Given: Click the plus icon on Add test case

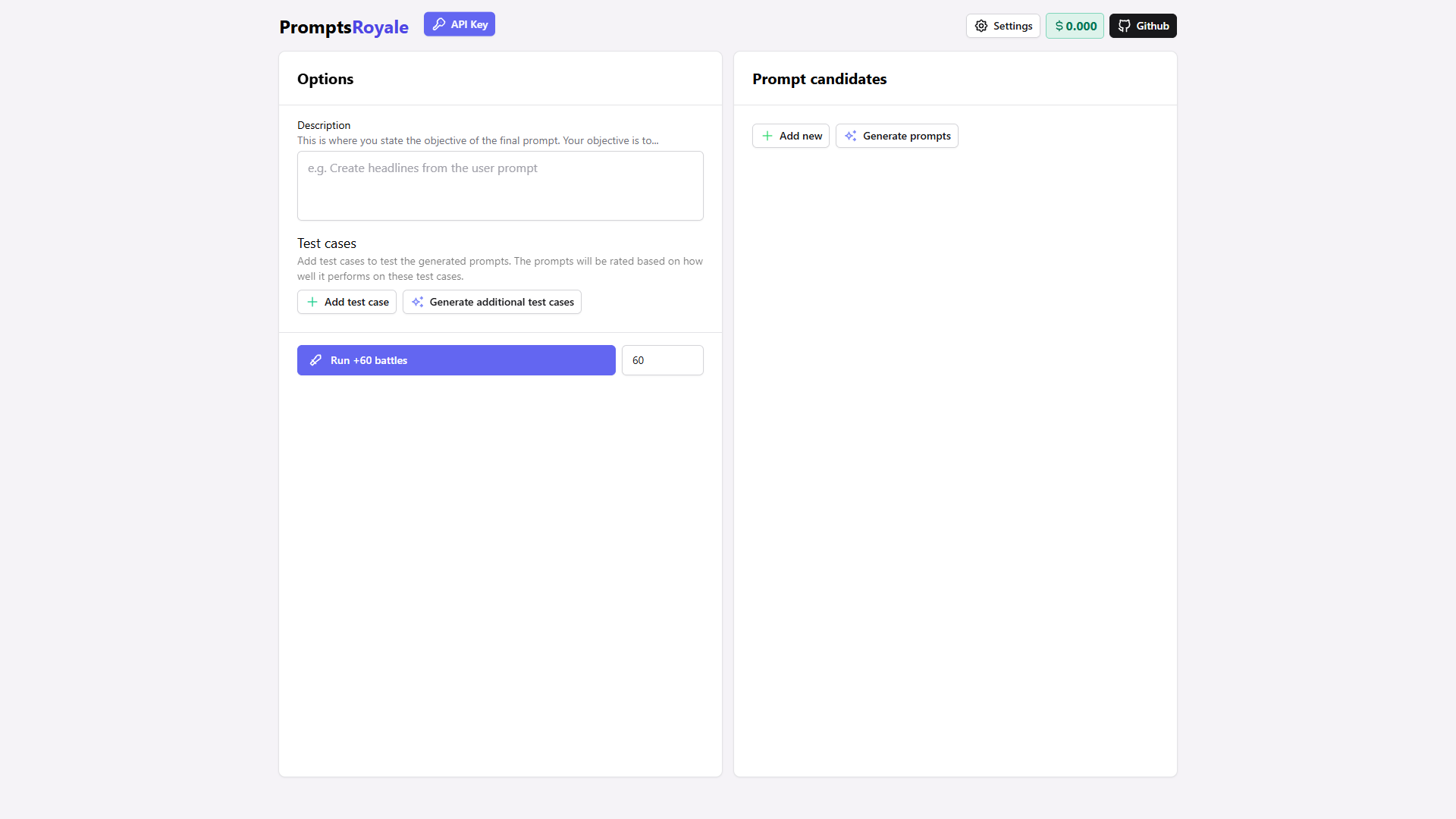Looking at the screenshot, I should pyautogui.click(x=312, y=302).
